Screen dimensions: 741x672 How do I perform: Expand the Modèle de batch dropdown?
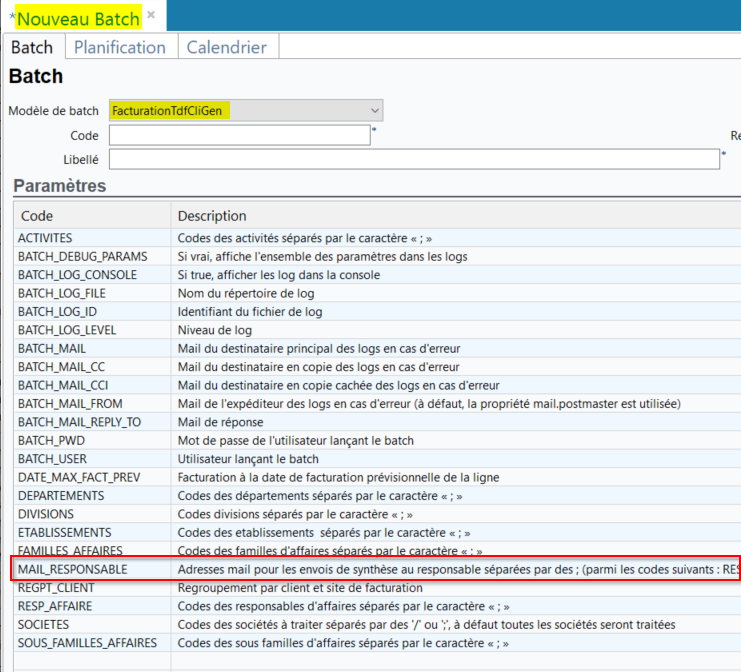375,110
